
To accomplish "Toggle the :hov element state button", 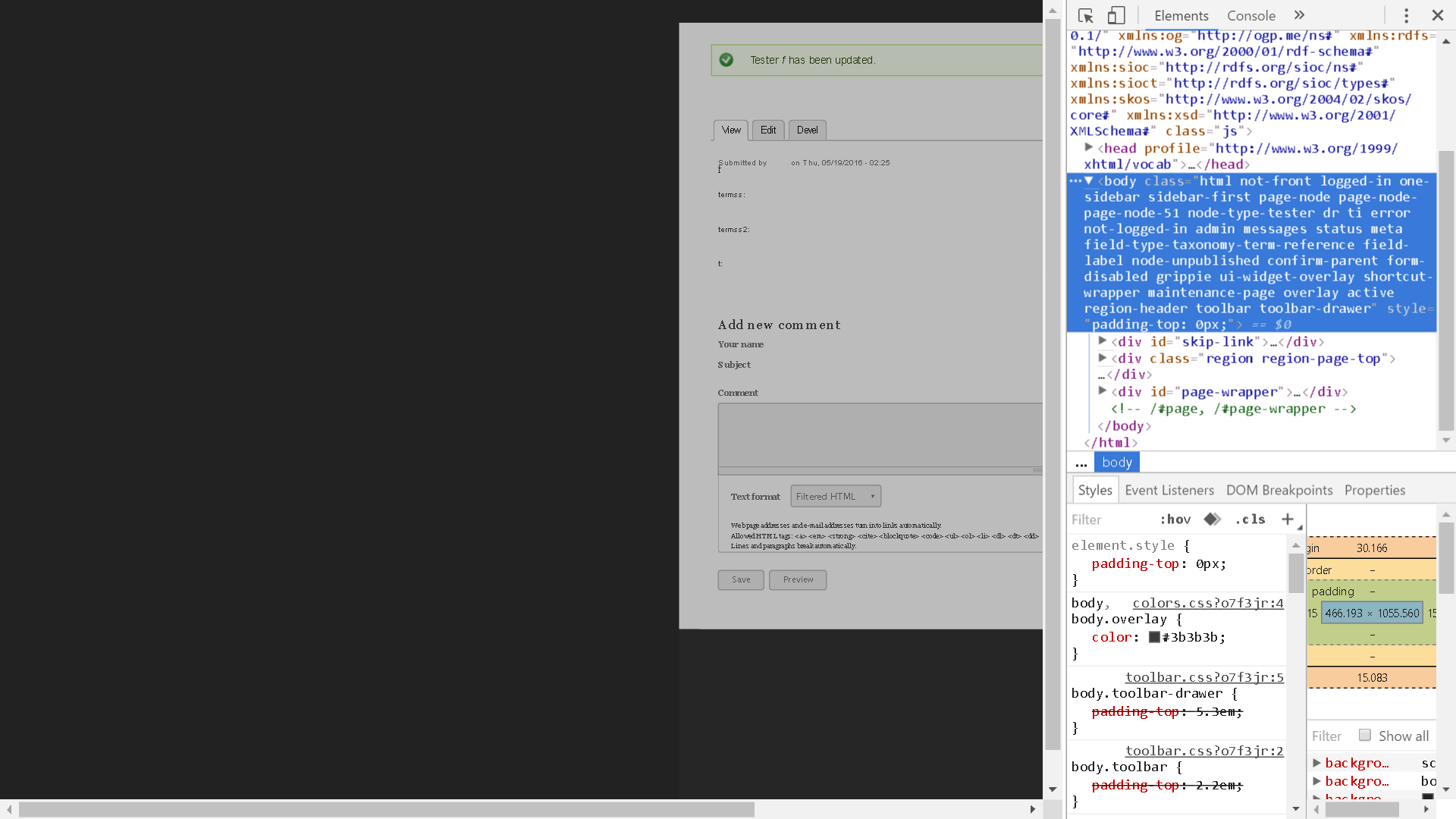I will 1175,519.
